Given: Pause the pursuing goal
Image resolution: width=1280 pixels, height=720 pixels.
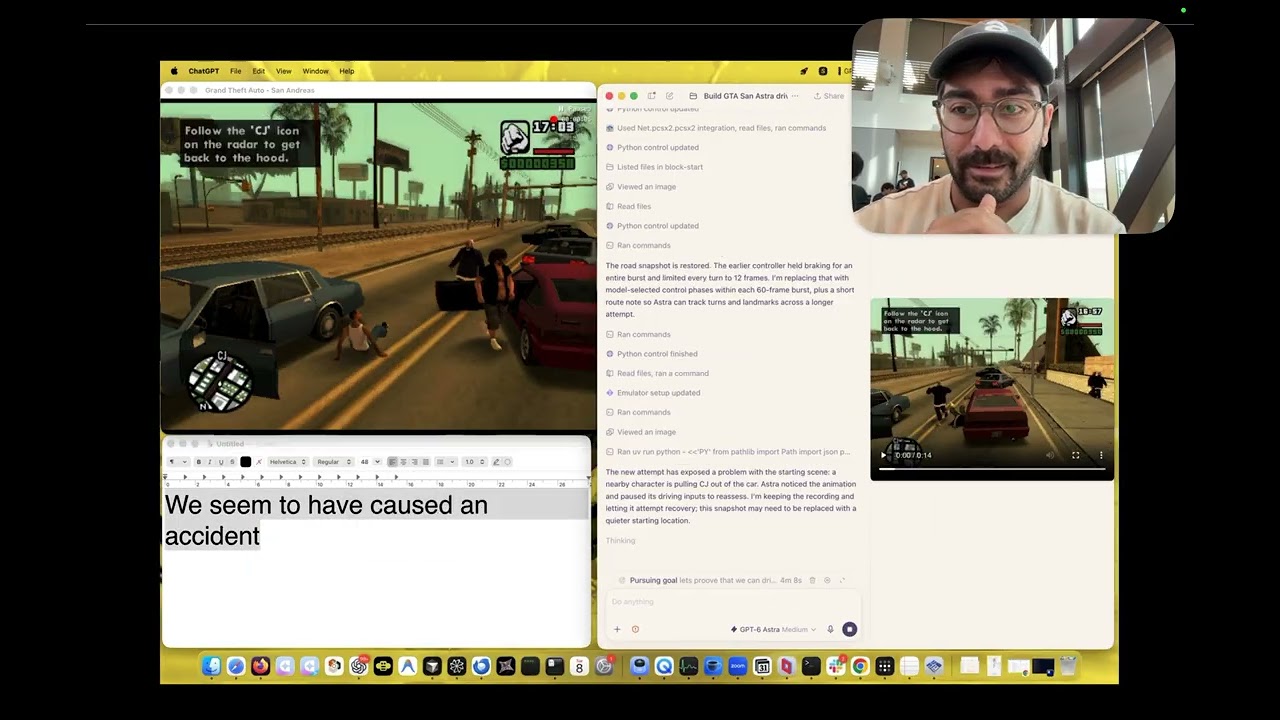Looking at the screenshot, I should point(827,581).
